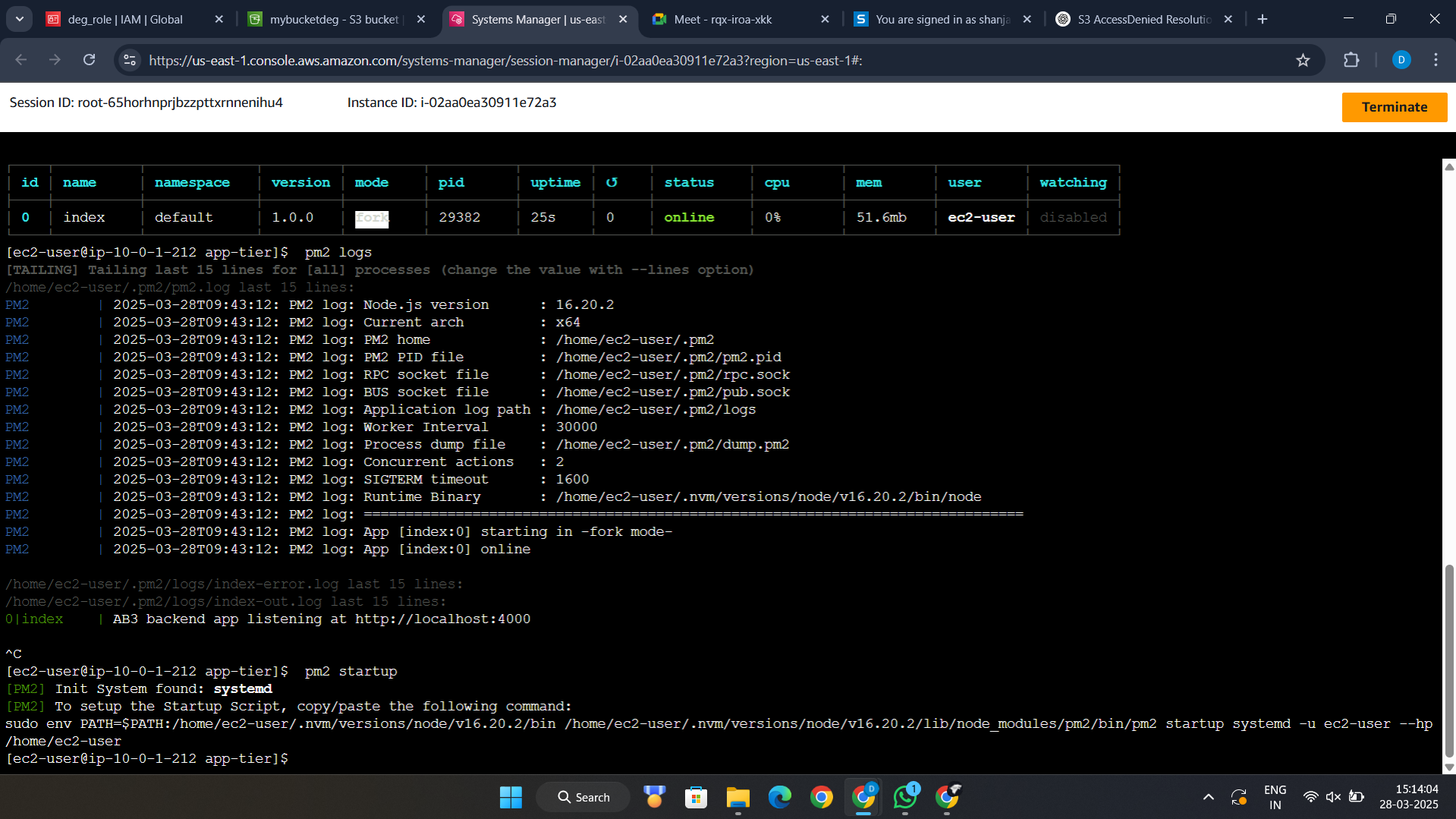The width and height of the screenshot is (1456, 819).
Task: Open a new browser tab
Action: point(1263,20)
